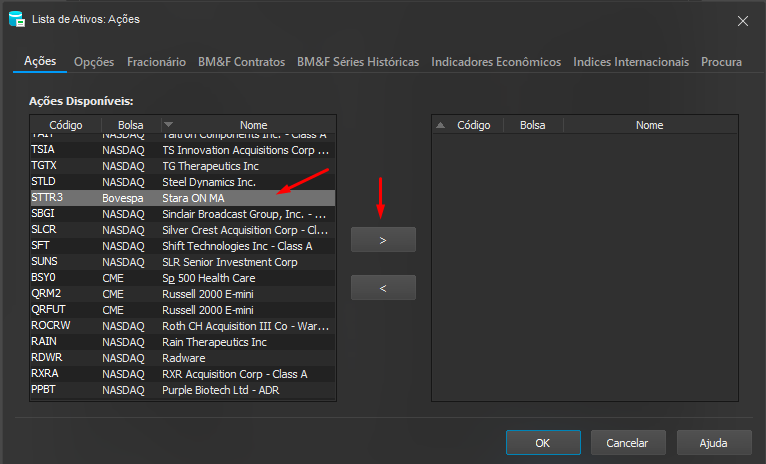Select SLR Senior Investment Corp row
The width and height of the screenshot is (766, 464).
pos(183,262)
